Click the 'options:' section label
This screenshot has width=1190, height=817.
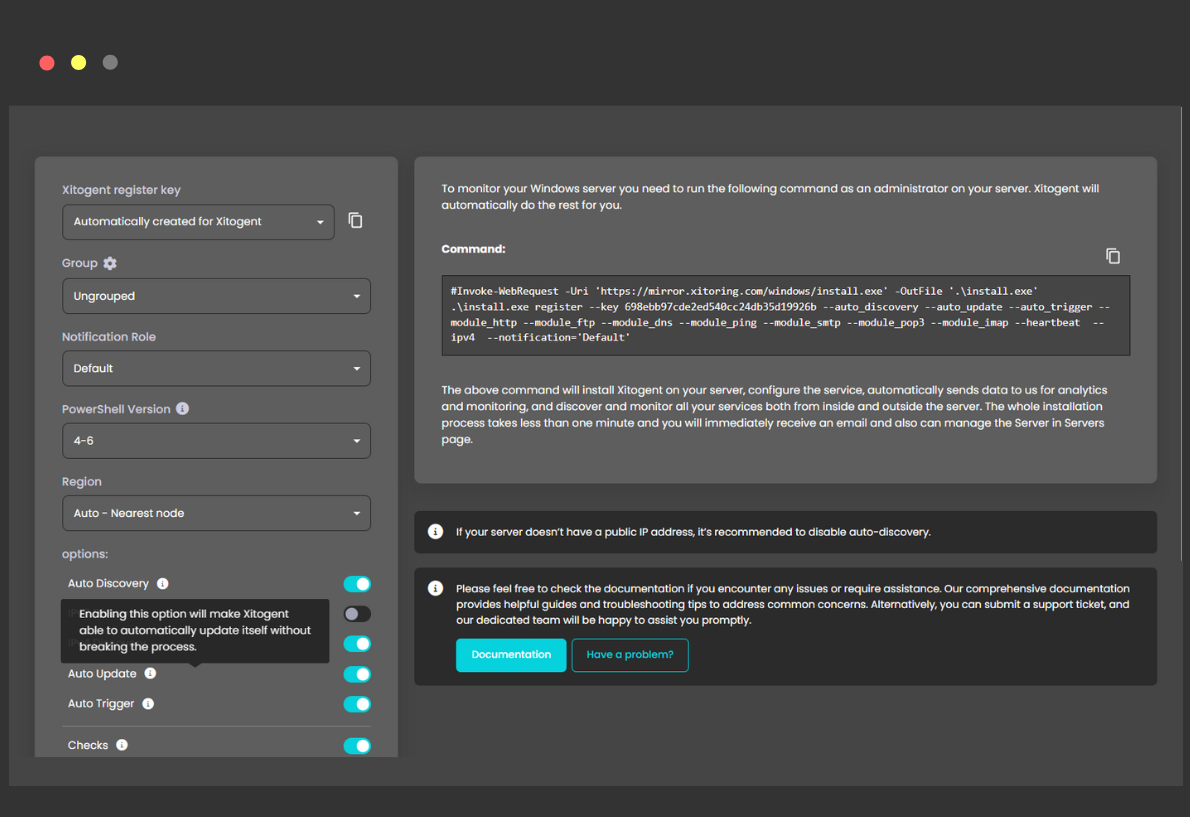(85, 554)
